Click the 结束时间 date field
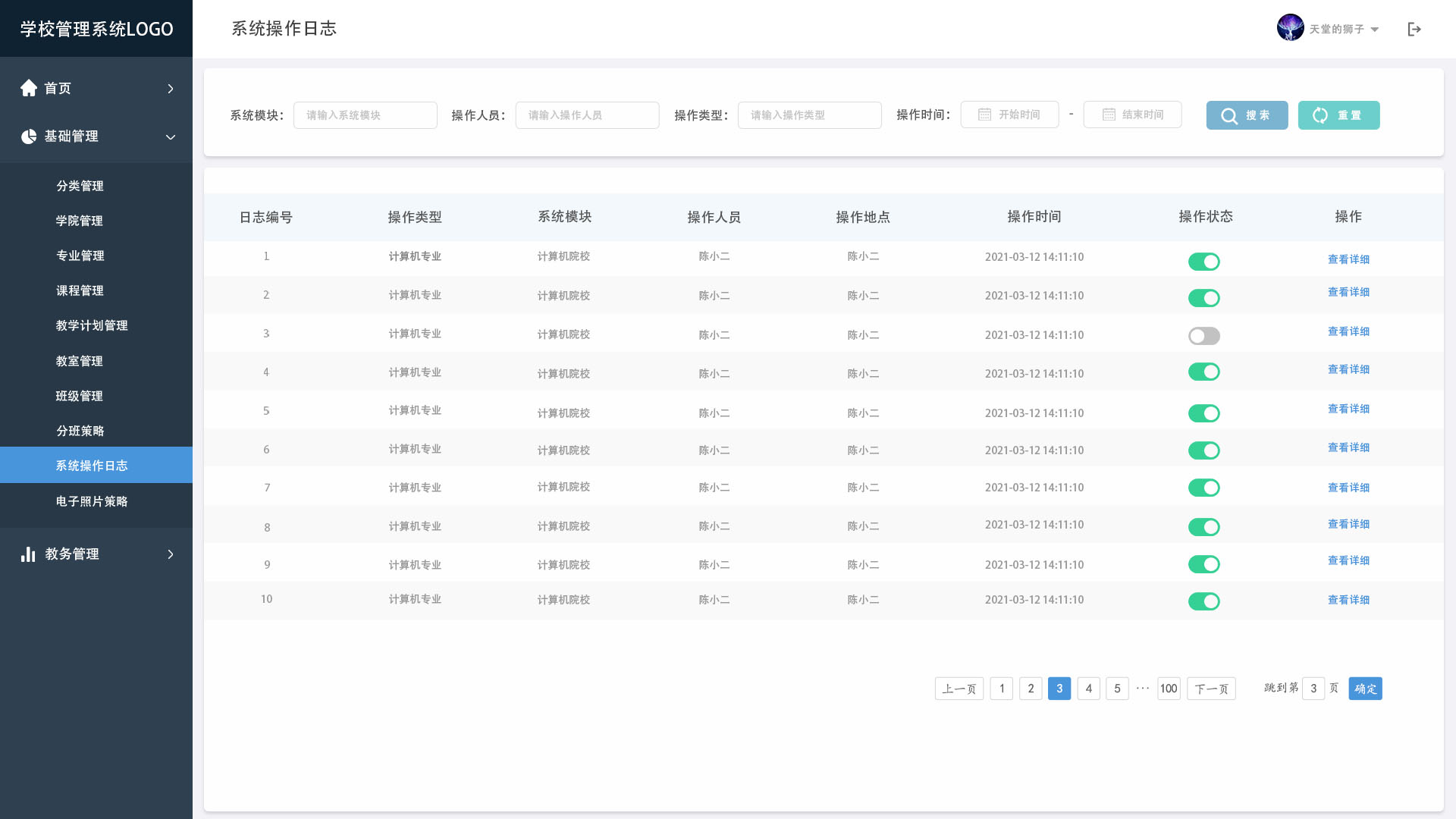1456x819 pixels. click(x=1132, y=115)
